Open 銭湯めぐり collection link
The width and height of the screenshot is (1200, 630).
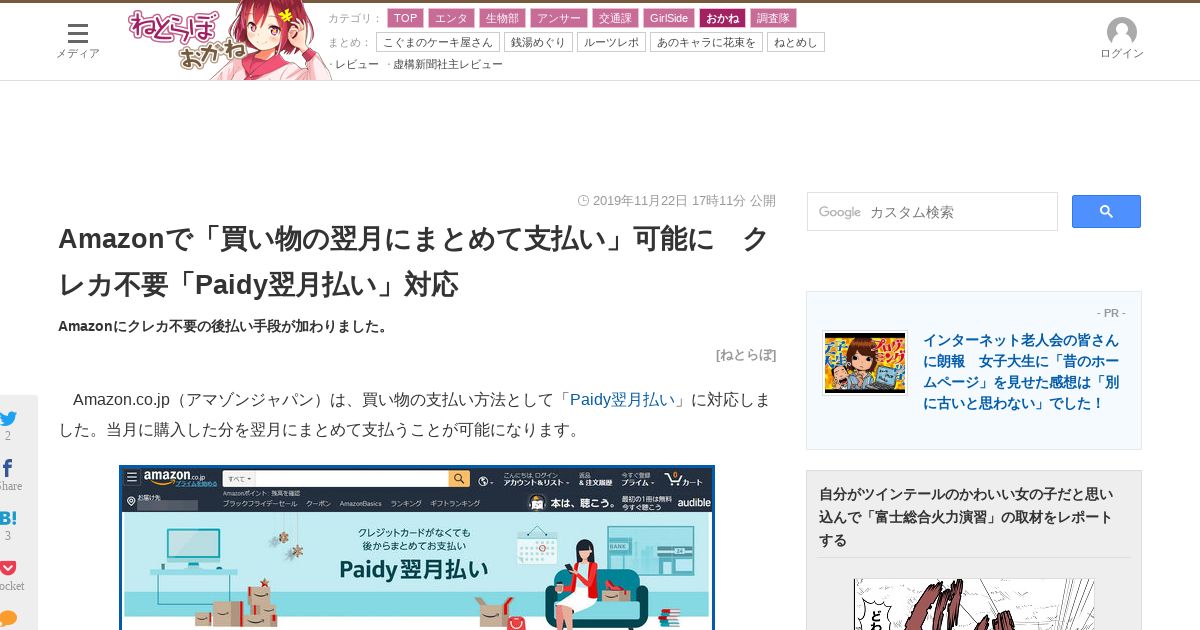(x=539, y=42)
